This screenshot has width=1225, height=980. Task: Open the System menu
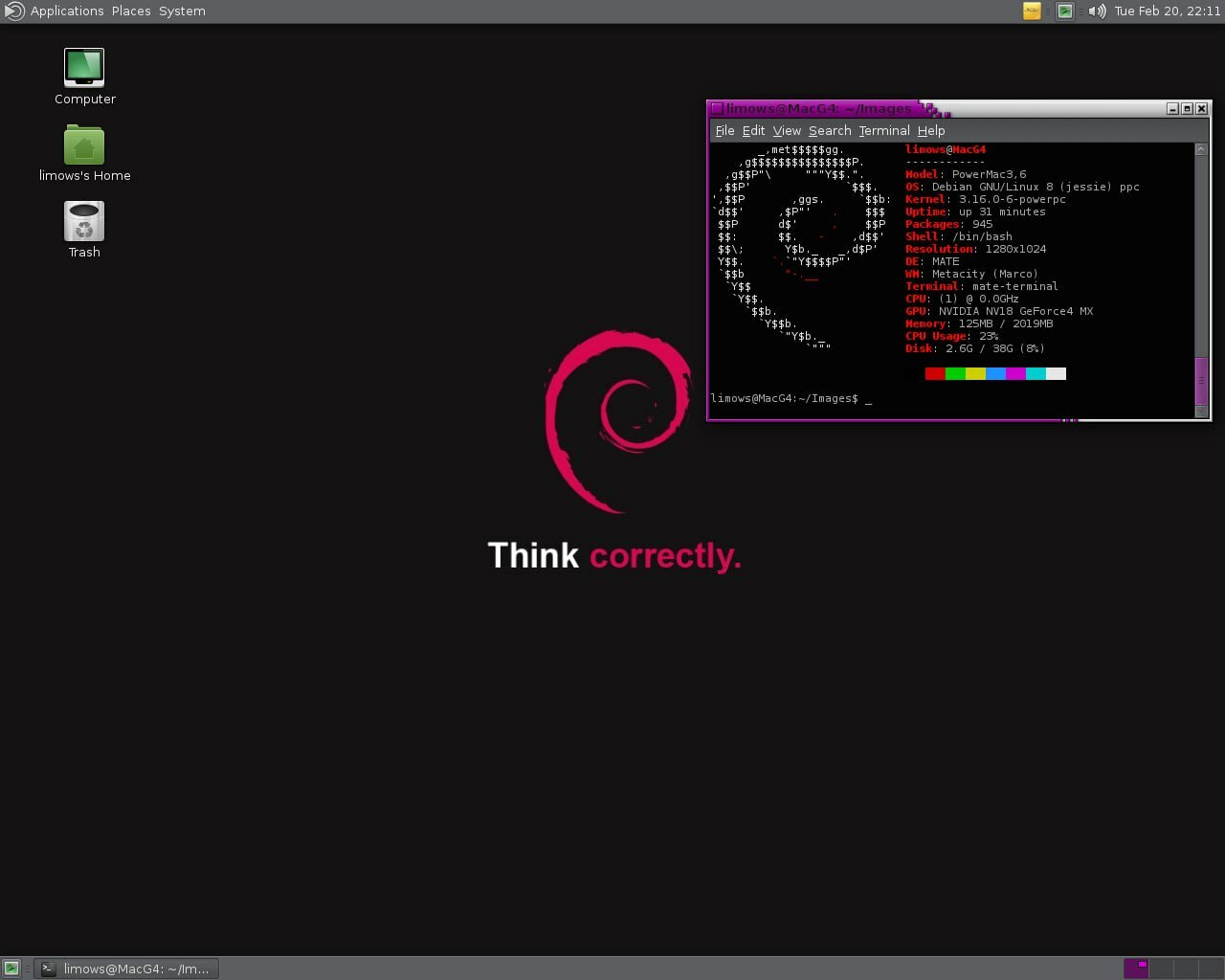coord(182,11)
